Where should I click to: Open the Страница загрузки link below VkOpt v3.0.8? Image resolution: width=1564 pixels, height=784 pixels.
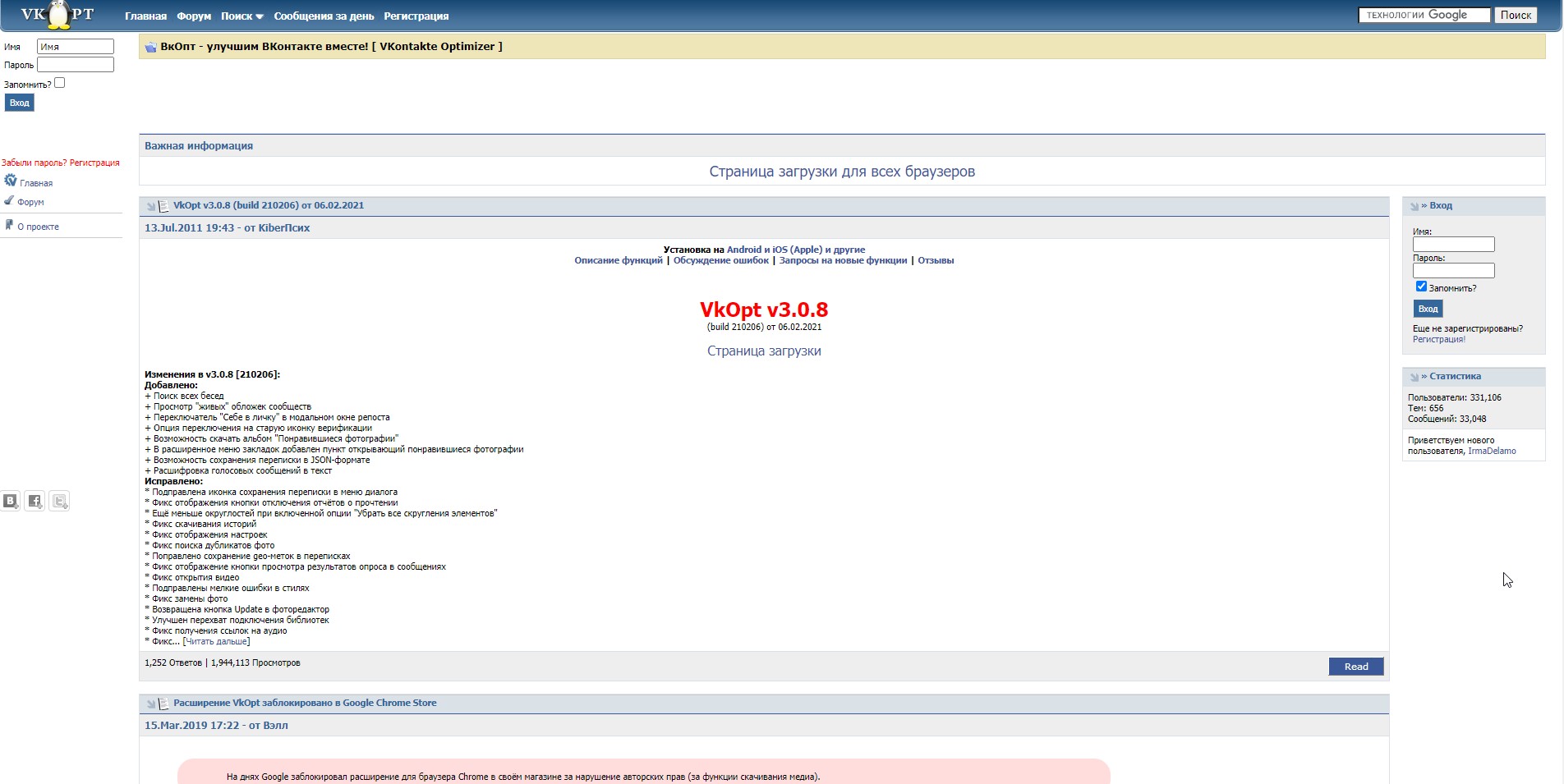(764, 351)
